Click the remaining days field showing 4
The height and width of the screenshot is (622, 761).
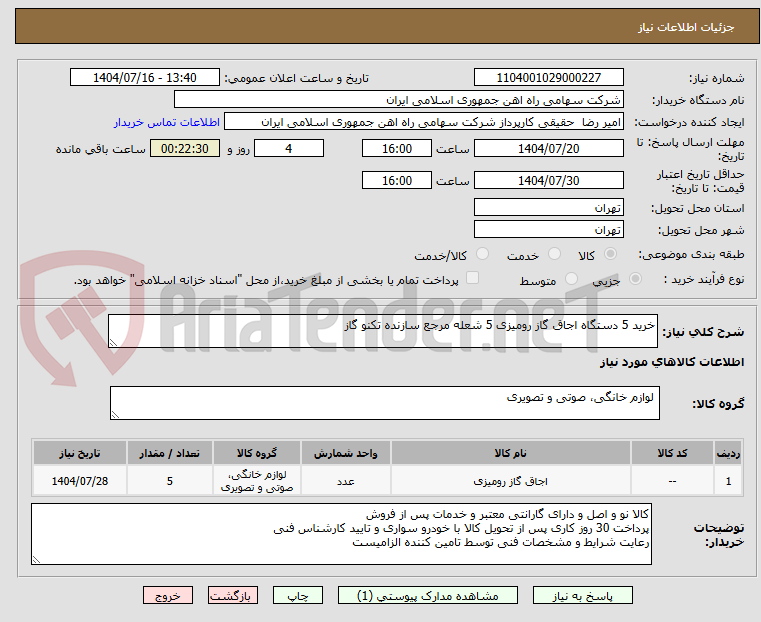pyautogui.click(x=289, y=148)
